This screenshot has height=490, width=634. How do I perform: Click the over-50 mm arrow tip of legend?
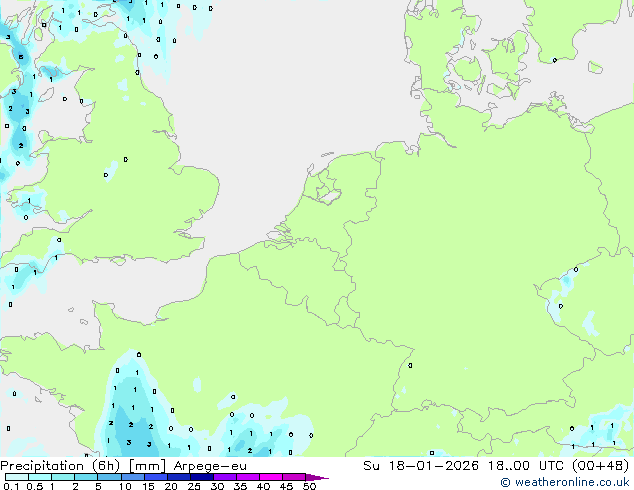point(317,477)
